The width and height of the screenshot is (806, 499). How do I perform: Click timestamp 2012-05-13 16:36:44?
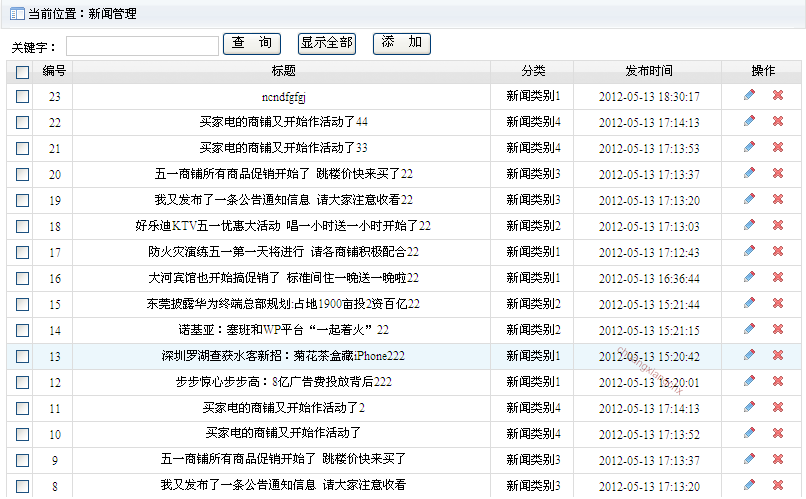tap(649, 279)
